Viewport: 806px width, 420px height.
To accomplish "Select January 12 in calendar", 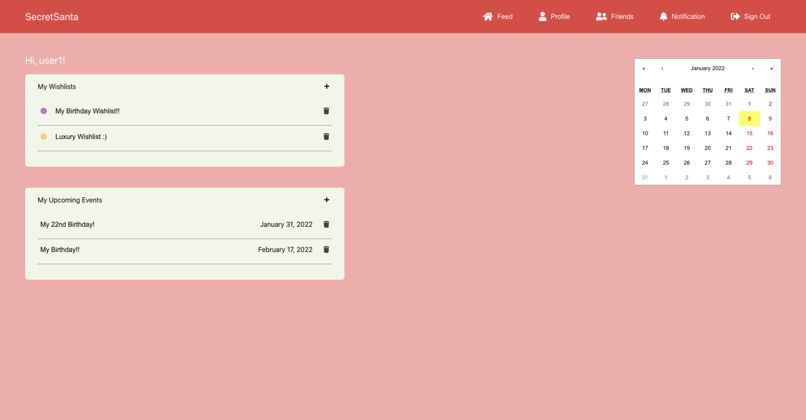I will point(686,133).
